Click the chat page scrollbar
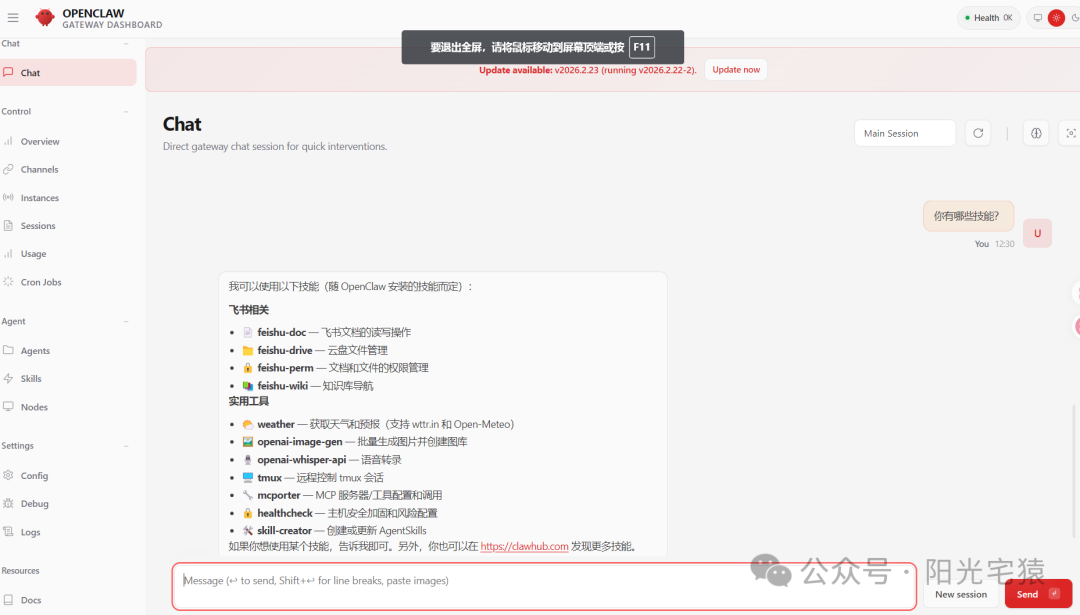Viewport: 1080px width, 615px height. point(1074,471)
